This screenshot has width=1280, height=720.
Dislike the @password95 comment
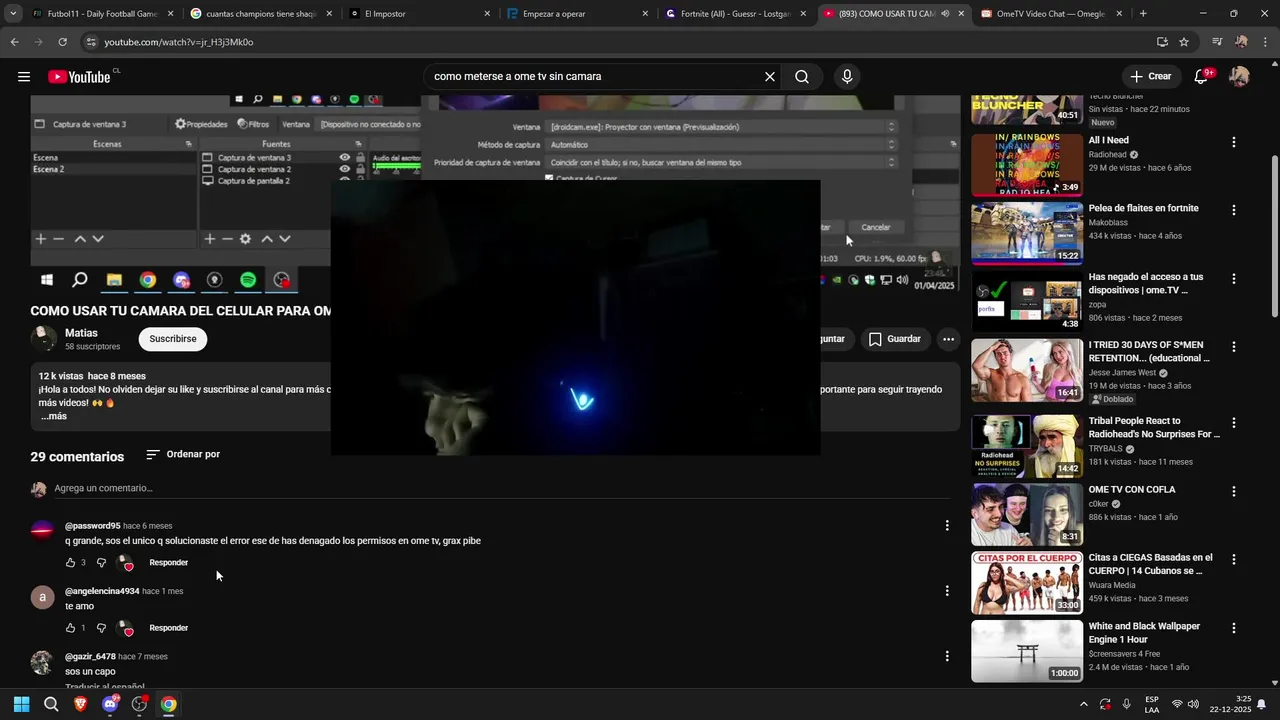[x=101, y=563]
